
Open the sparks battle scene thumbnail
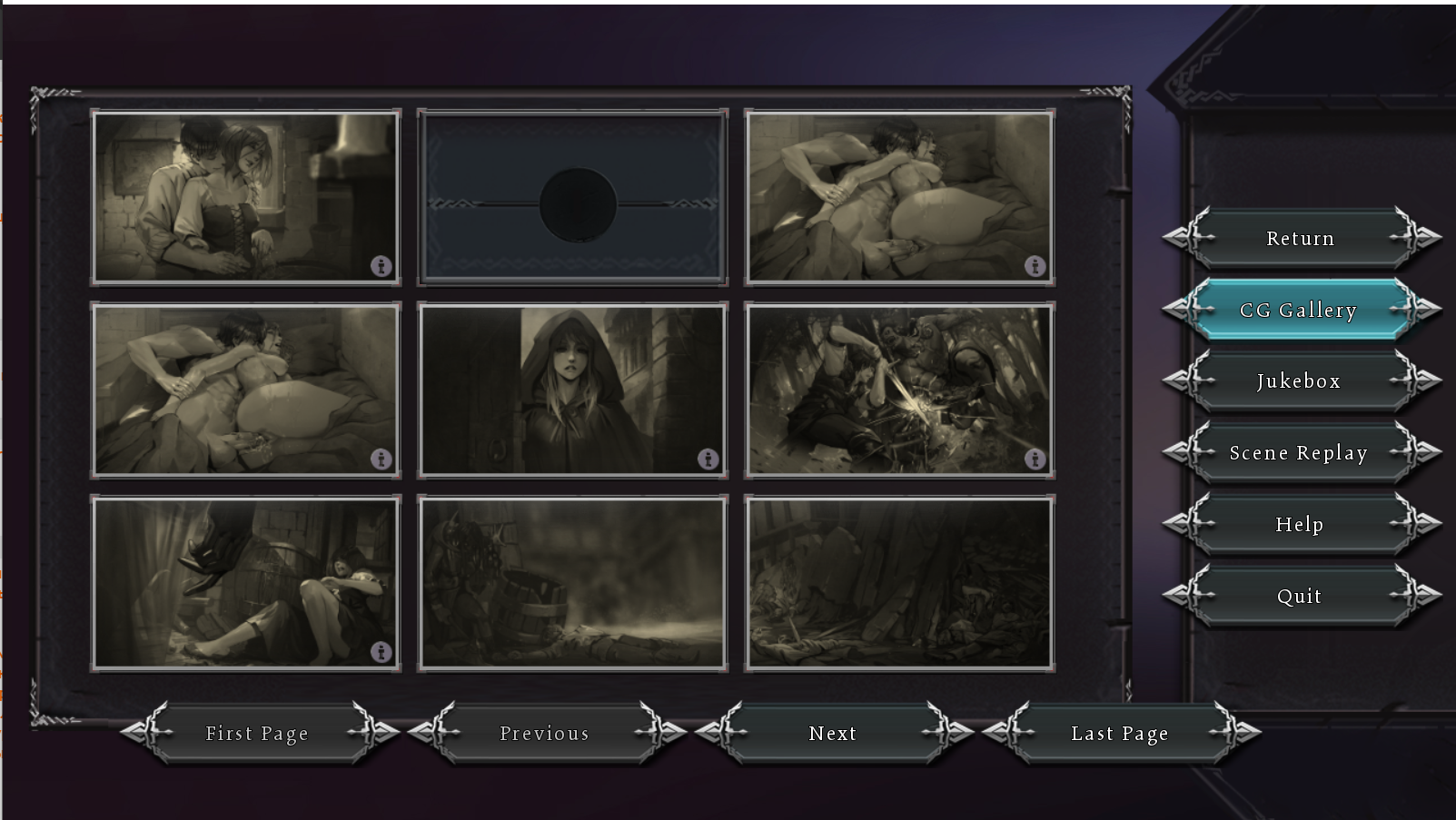point(900,390)
